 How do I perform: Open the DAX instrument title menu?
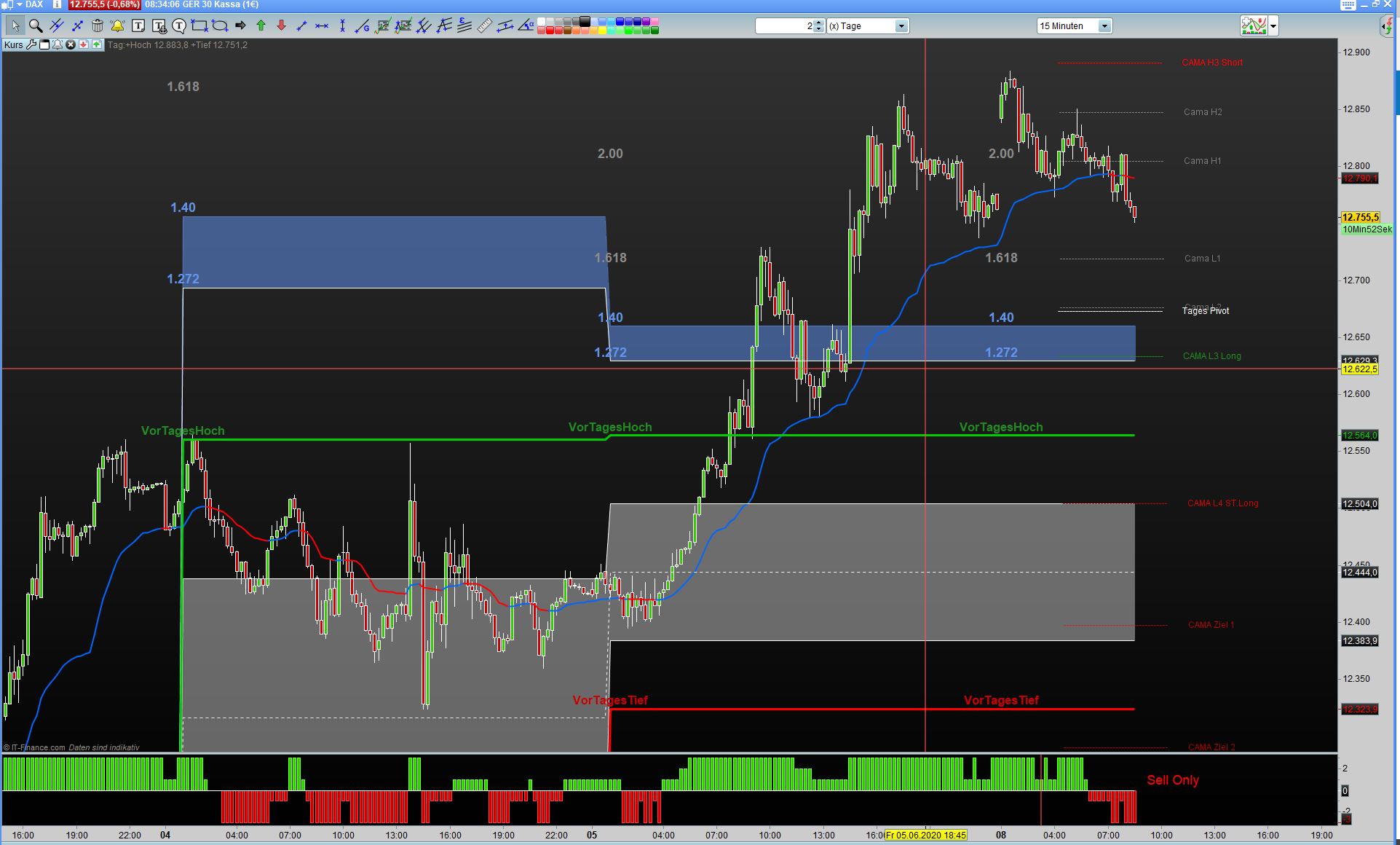34,4
